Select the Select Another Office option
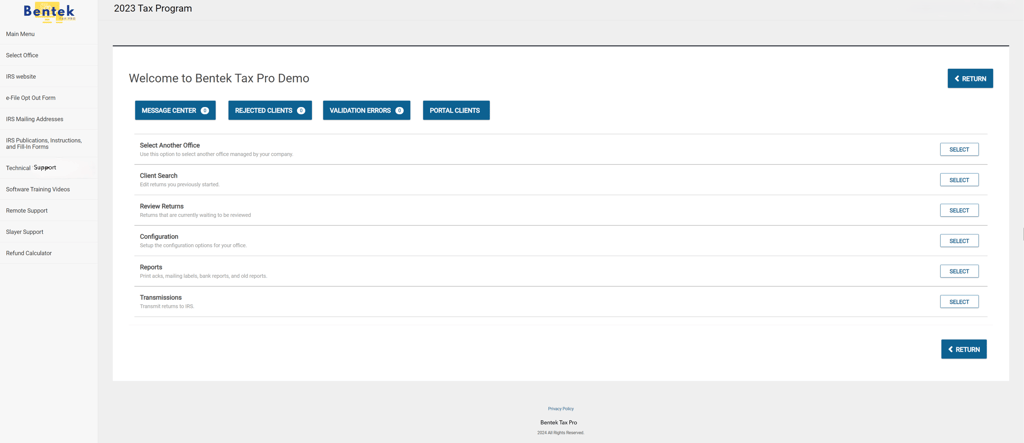 click(x=959, y=150)
